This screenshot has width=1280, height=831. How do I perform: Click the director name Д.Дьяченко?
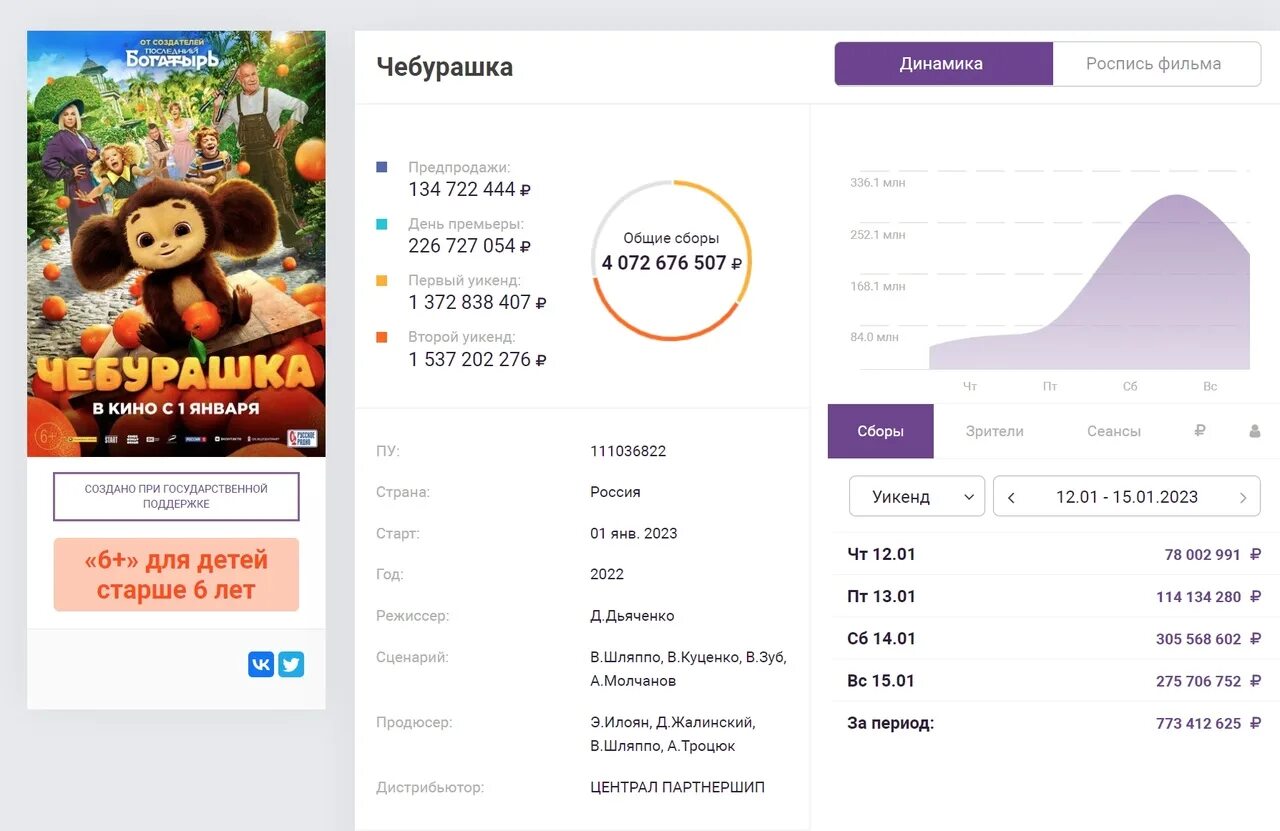click(632, 615)
